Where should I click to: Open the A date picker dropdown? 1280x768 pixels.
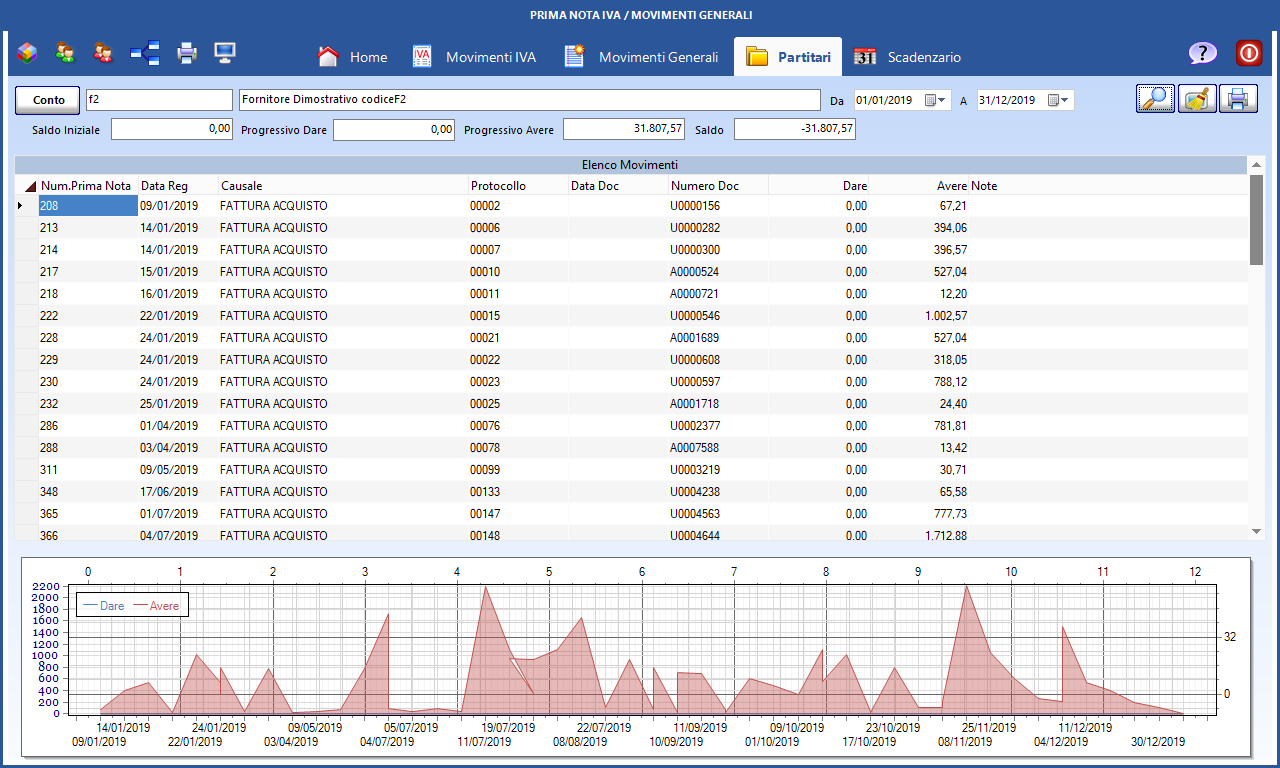coord(1064,100)
